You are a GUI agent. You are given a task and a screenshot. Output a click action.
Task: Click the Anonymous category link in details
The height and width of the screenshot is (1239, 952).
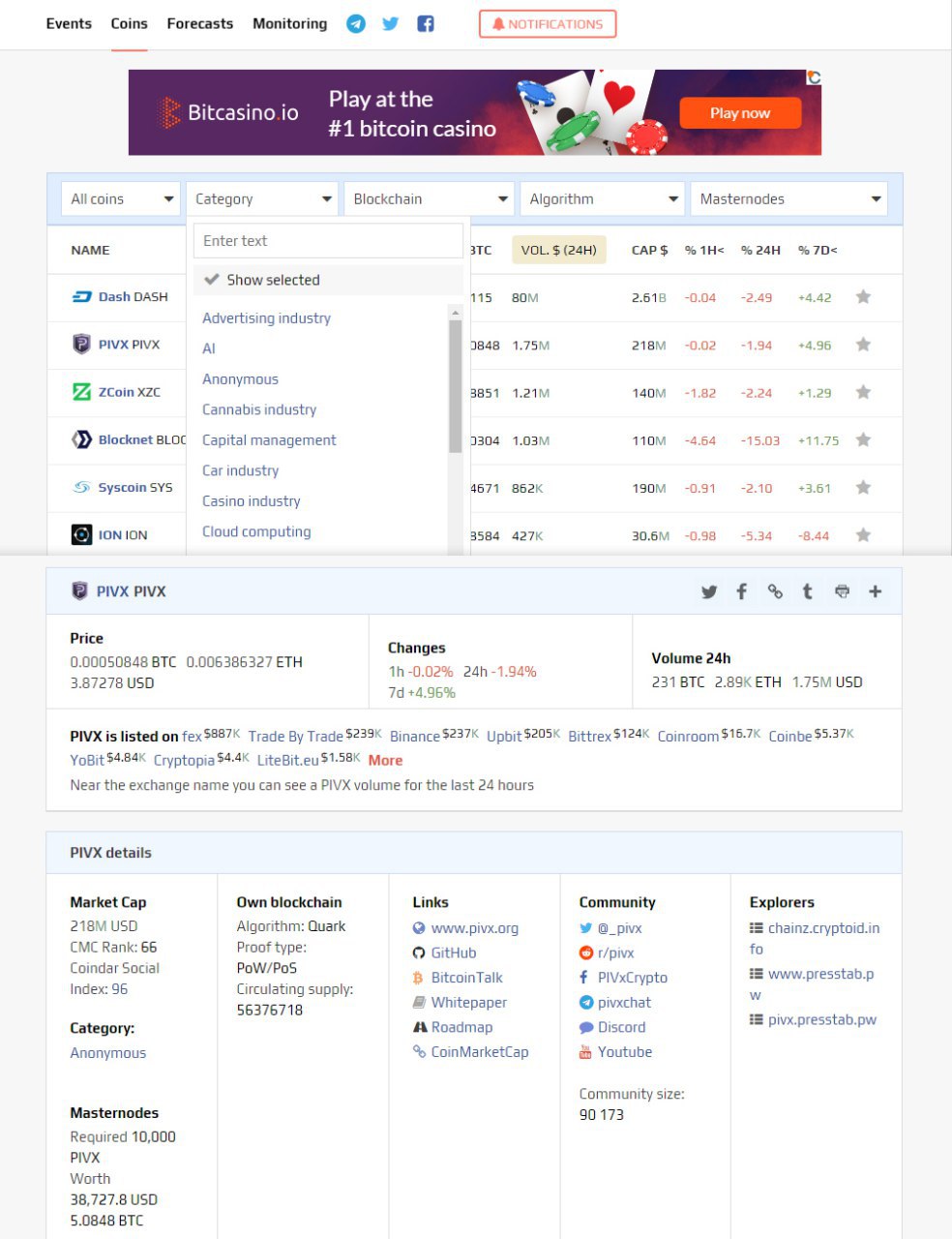pyautogui.click(x=107, y=1053)
